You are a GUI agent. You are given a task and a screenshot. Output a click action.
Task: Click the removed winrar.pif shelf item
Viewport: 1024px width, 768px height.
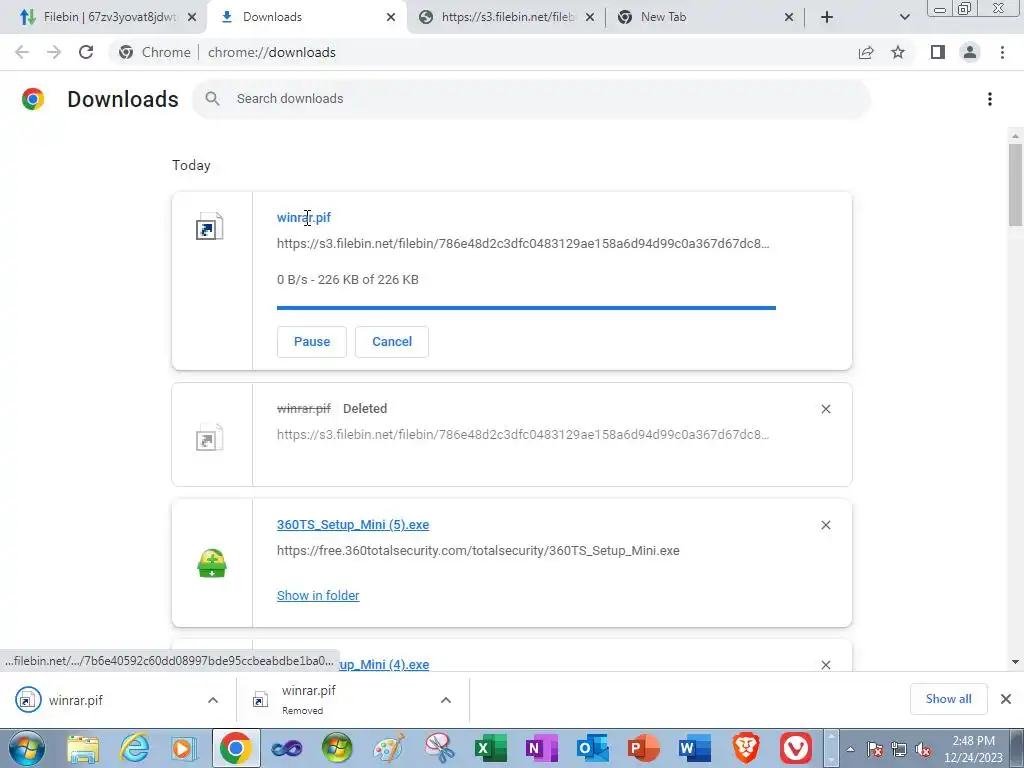tap(353, 700)
